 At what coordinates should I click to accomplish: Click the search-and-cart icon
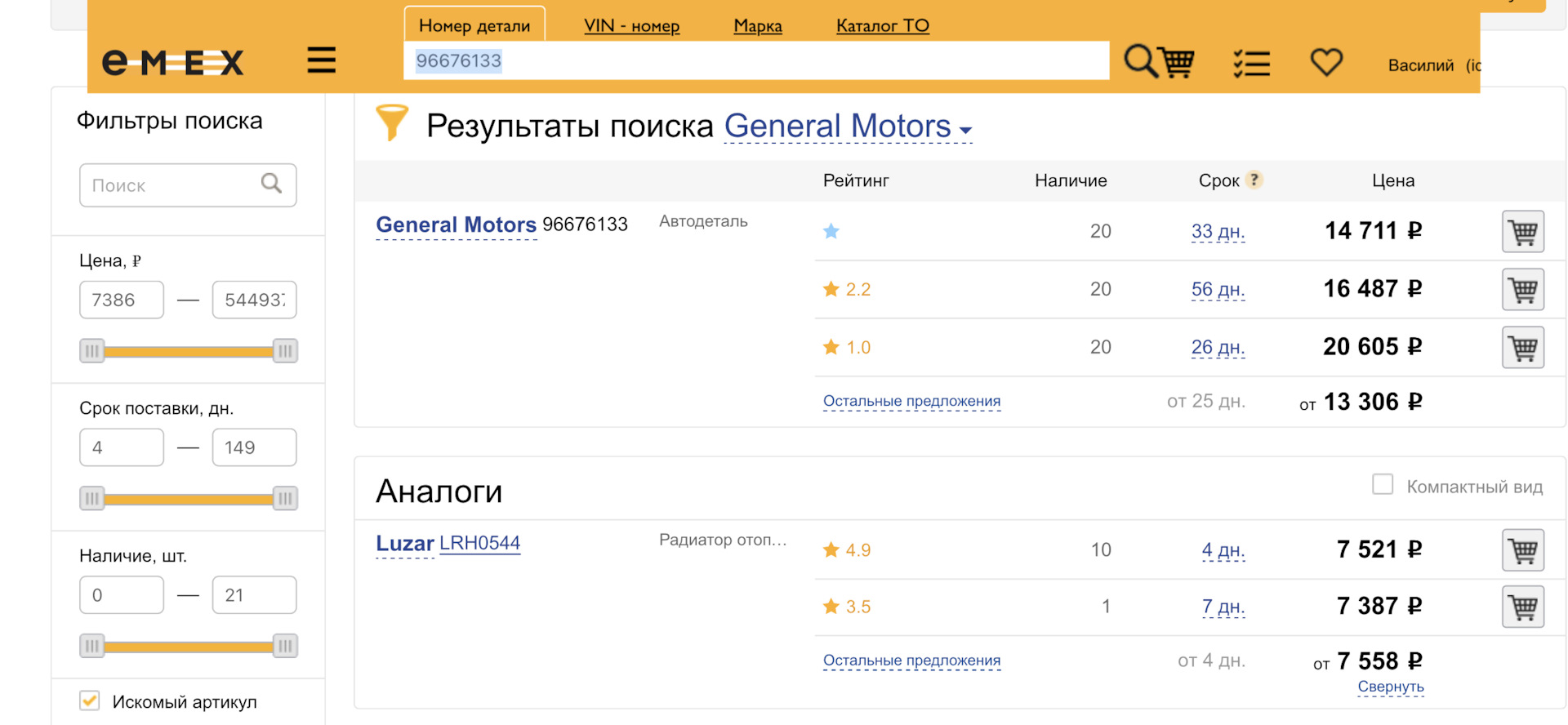point(1159,61)
